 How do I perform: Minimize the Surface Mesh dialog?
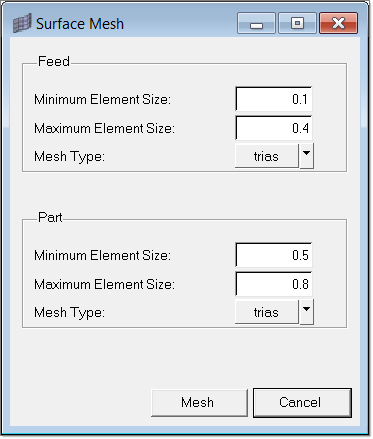(256, 23)
